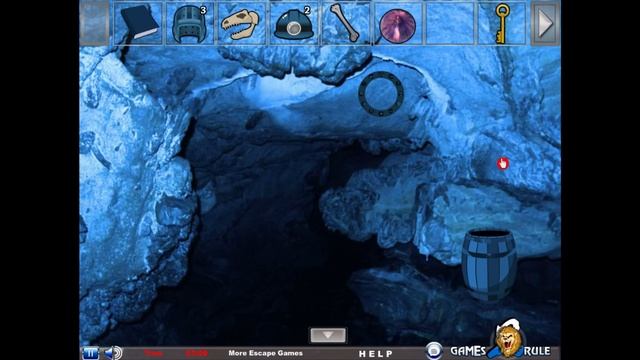The image size is (640, 360).
Task: Open the HELP walkthrough
Action: (376, 353)
